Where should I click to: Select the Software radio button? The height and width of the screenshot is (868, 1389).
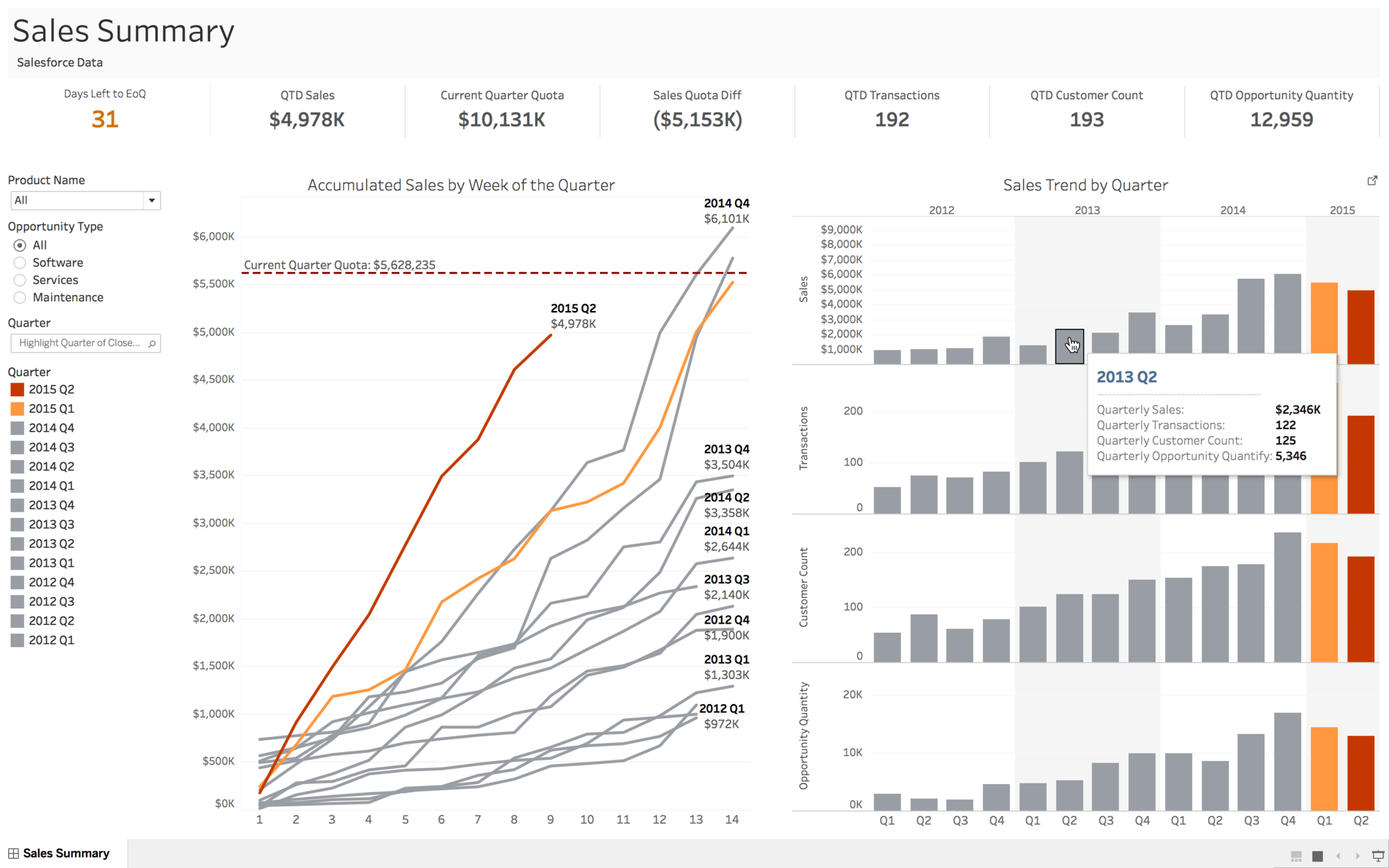pos(19,262)
